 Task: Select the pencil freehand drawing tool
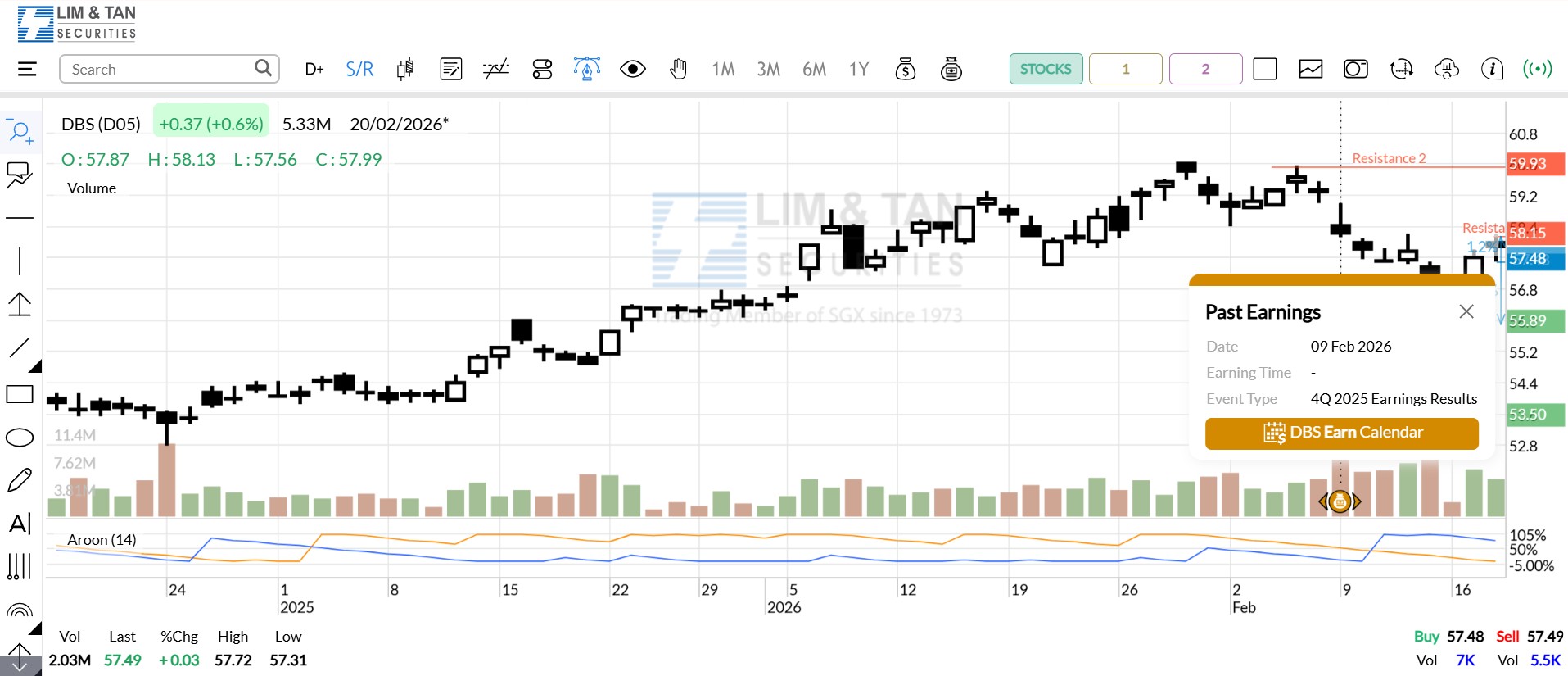20,480
